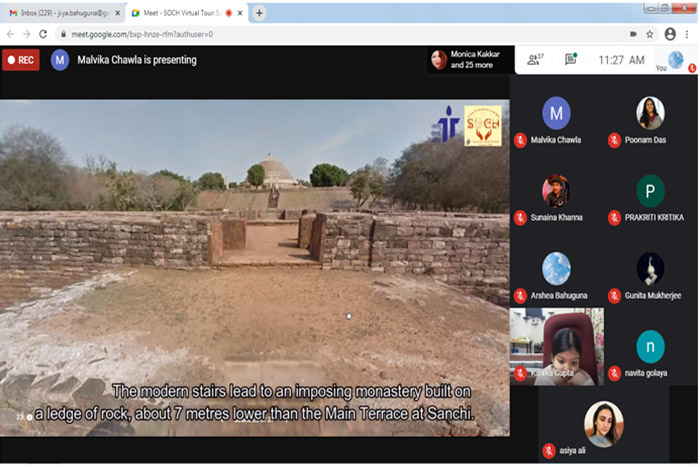Viewport: 700px width, 467px height.
Task: Click the address bar URL
Action: pyautogui.click(x=142, y=34)
